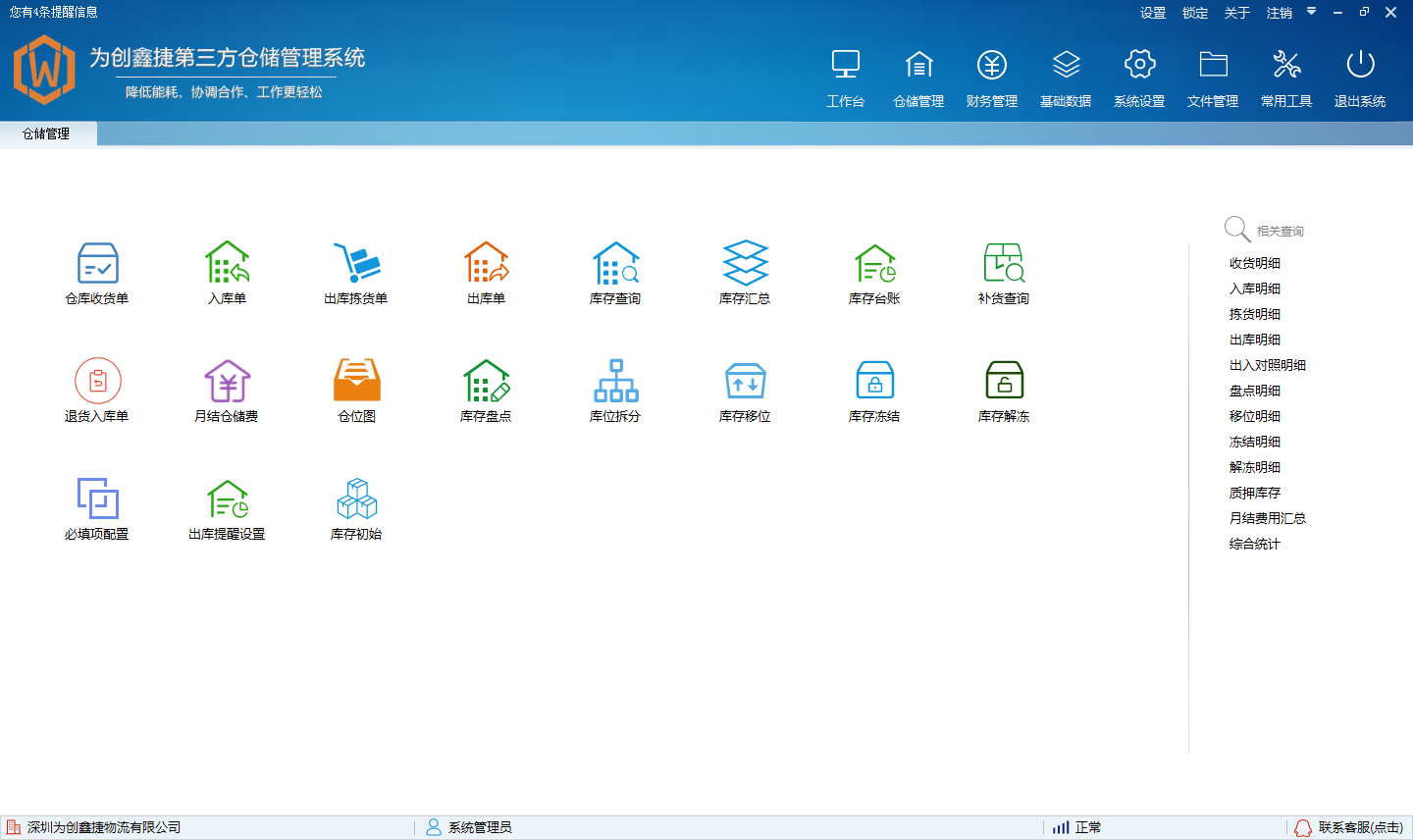This screenshot has width=1413, height=840.
Task: Expand the title bar dropdown arrow
Action: pyautogui.click(x=1311, y=12)
